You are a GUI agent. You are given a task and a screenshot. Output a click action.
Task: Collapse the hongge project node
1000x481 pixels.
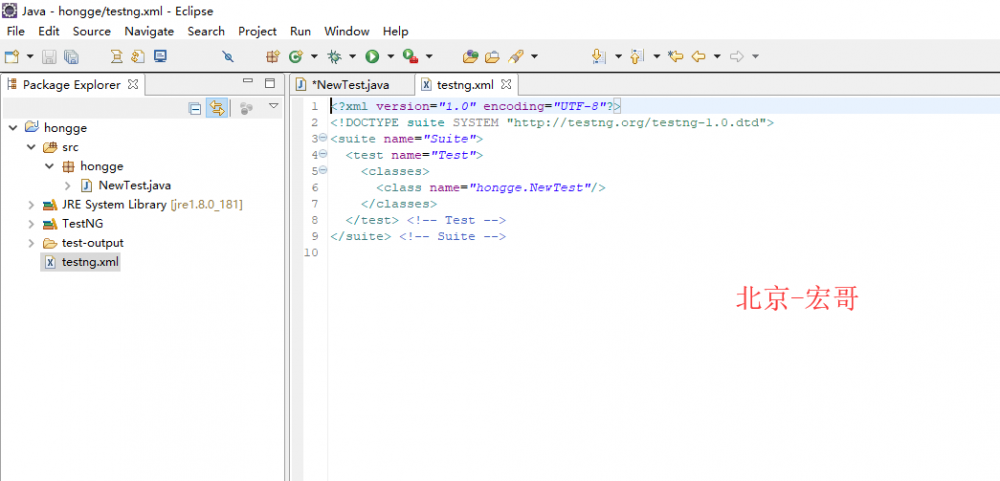13,128
